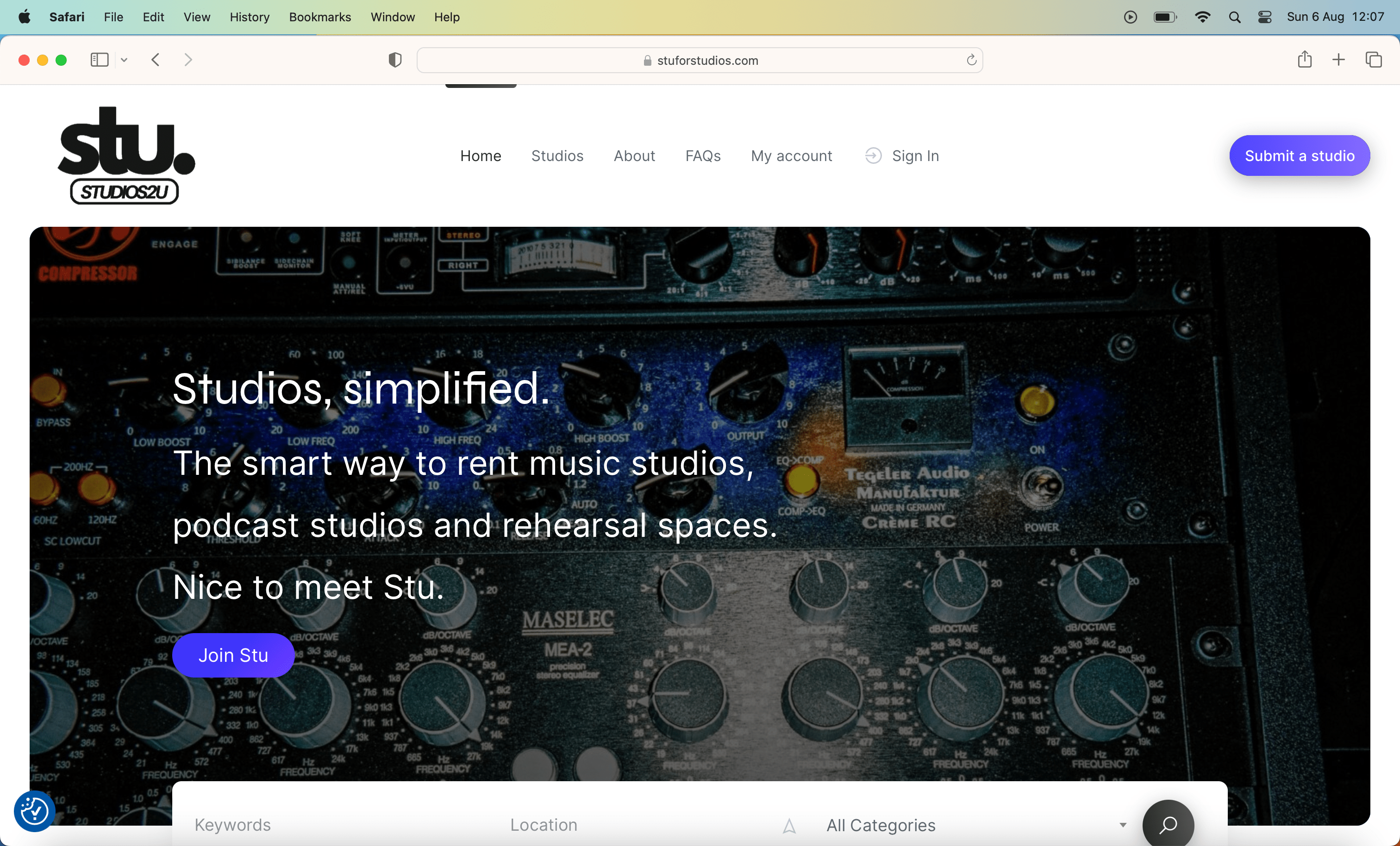The width and height of the screenshot is (1400, 846).
Task: Click the Submit a studio button
Action: point(1300,156)
